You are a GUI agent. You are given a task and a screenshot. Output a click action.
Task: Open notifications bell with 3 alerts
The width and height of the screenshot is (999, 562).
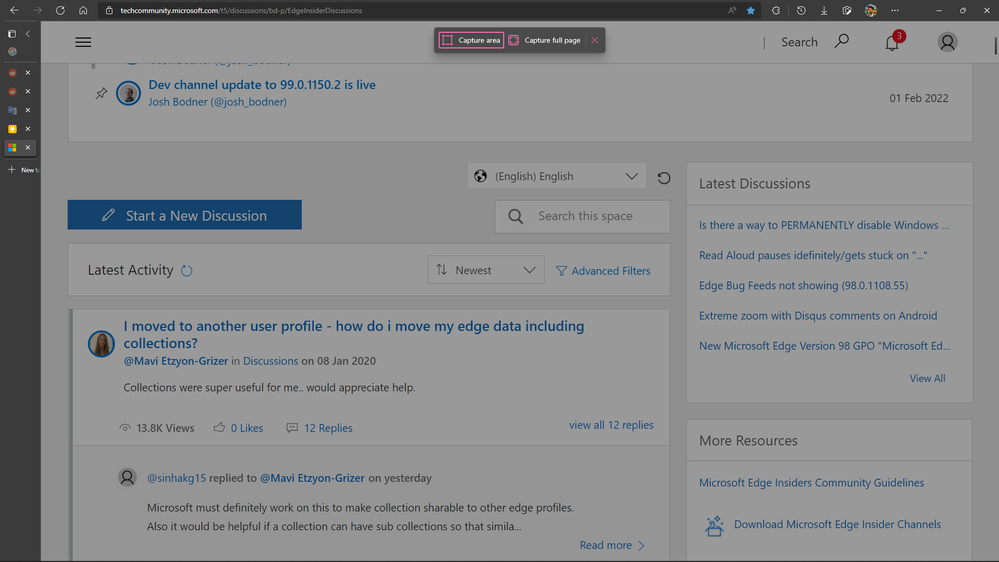[x=893, y=42]
